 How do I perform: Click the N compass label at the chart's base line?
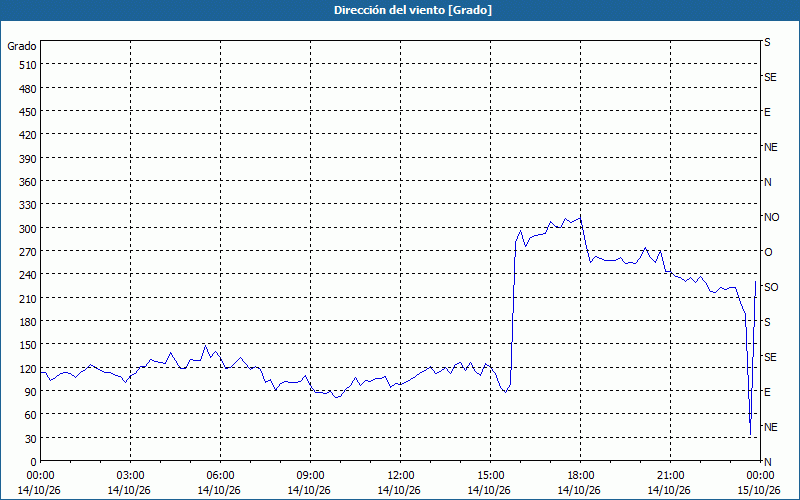point(767,462)
